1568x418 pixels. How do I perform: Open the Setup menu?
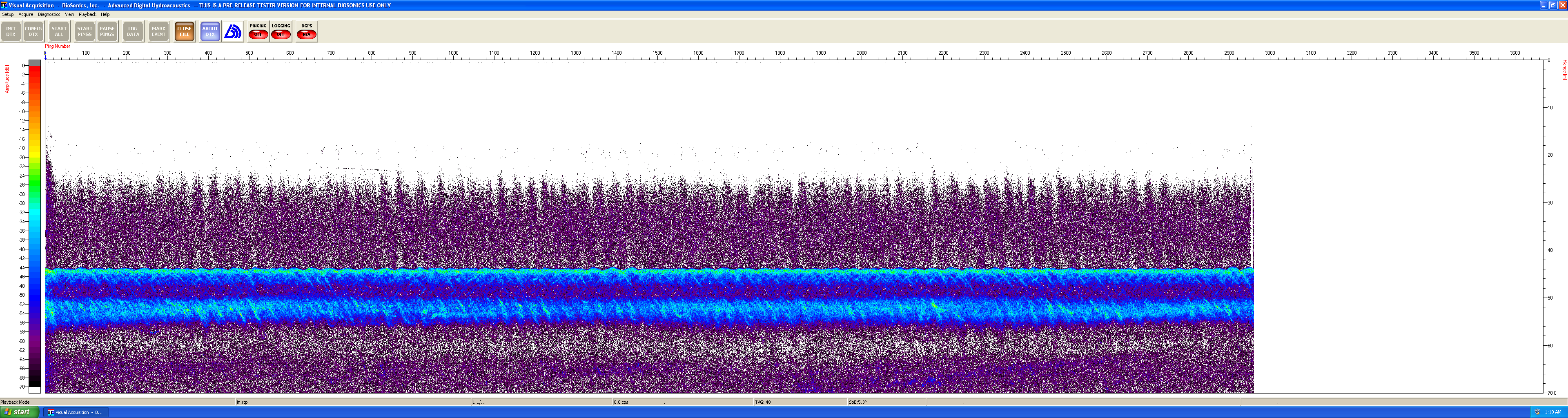coord(8,15)
